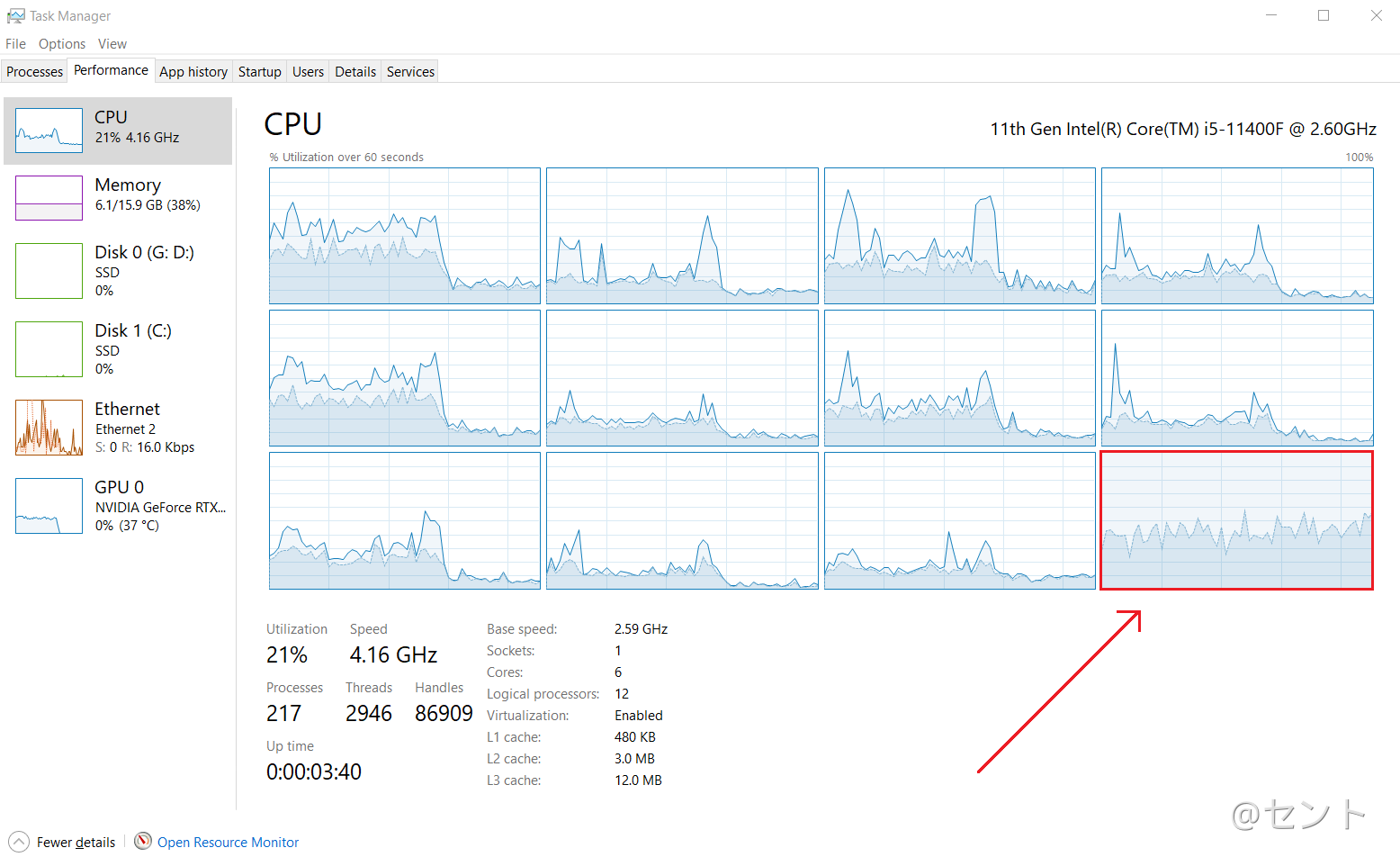Collapse view with Fewer details chevron

tap(19, 842)
